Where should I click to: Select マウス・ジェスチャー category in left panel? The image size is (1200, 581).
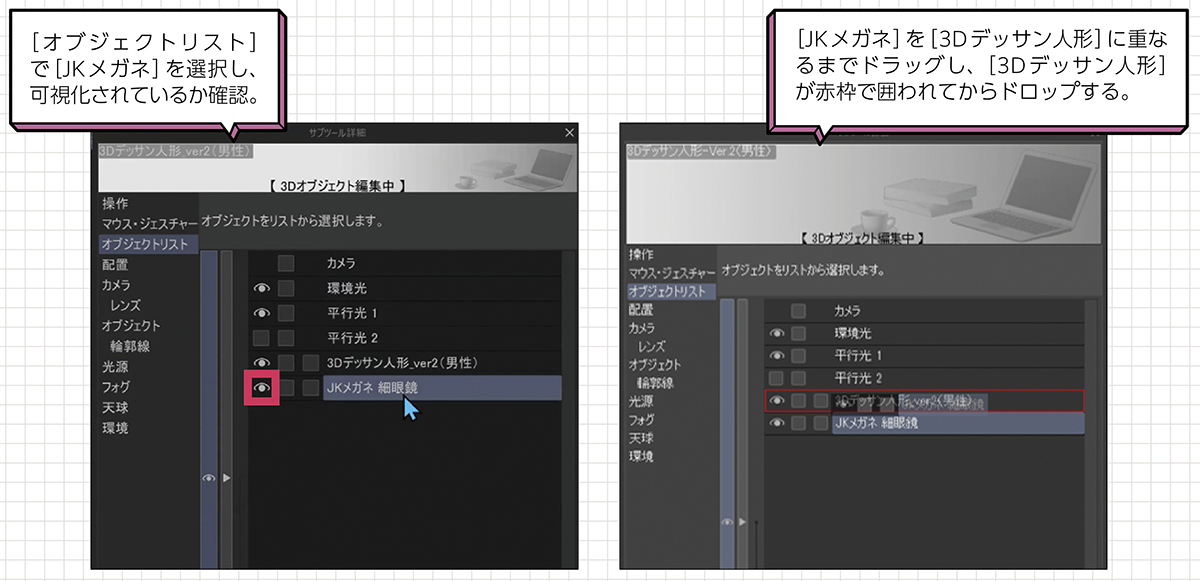[x=149, y=223]
